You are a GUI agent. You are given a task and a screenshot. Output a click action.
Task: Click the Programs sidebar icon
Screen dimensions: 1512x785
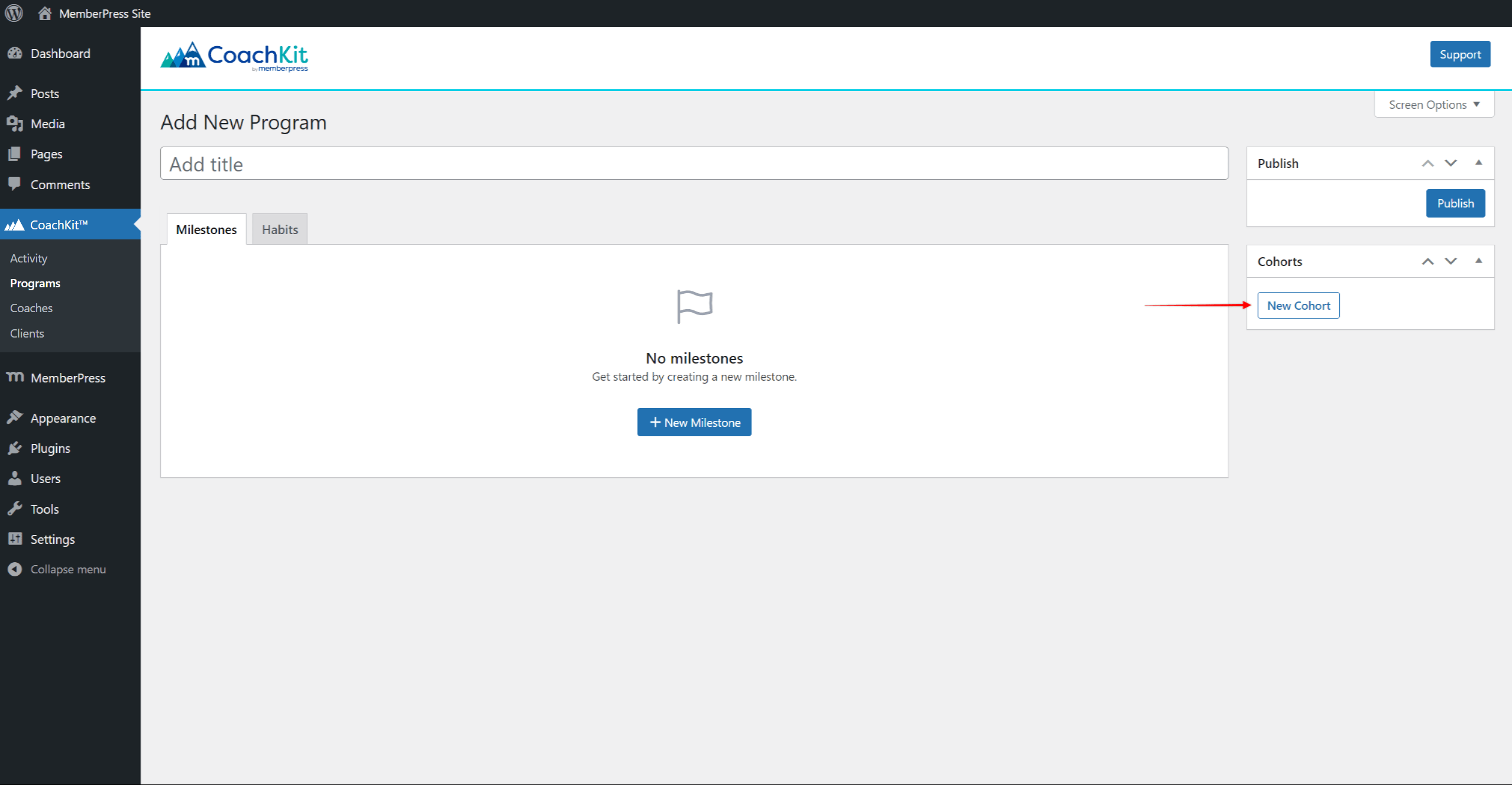tap(35, 283)
